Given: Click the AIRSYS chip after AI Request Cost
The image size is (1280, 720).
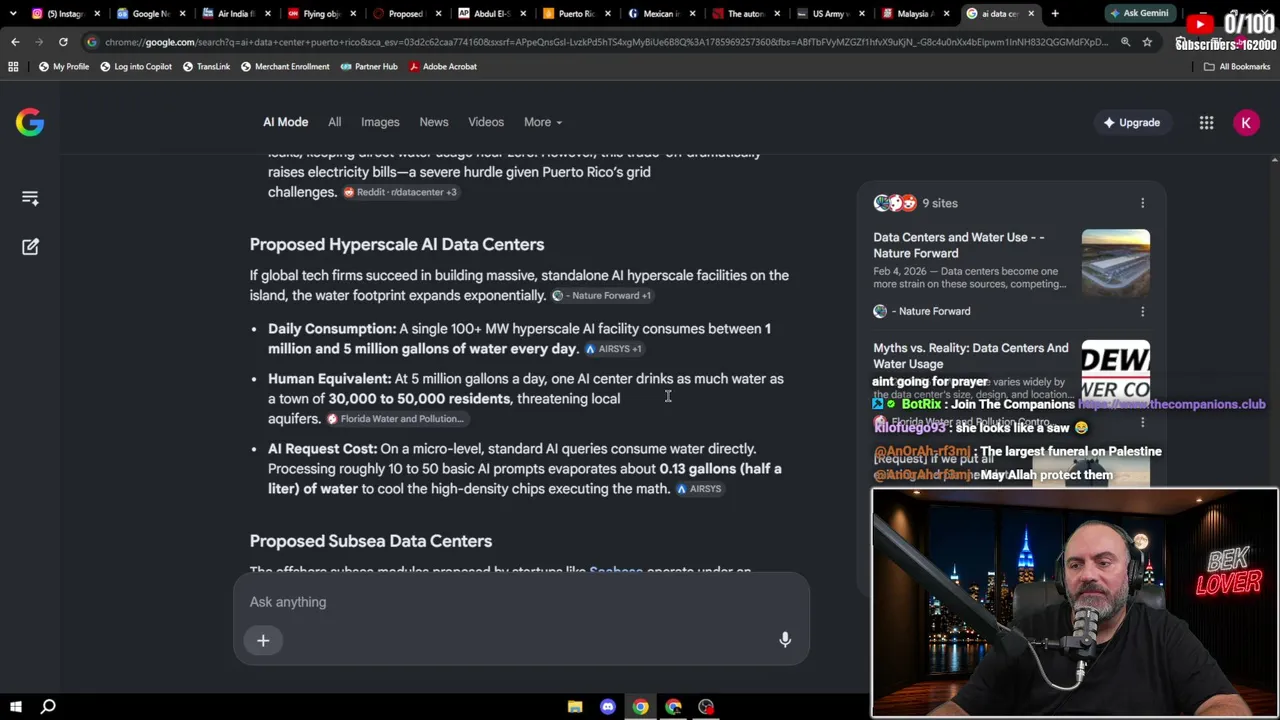Looking at the screenshot, I should (699, 489).
